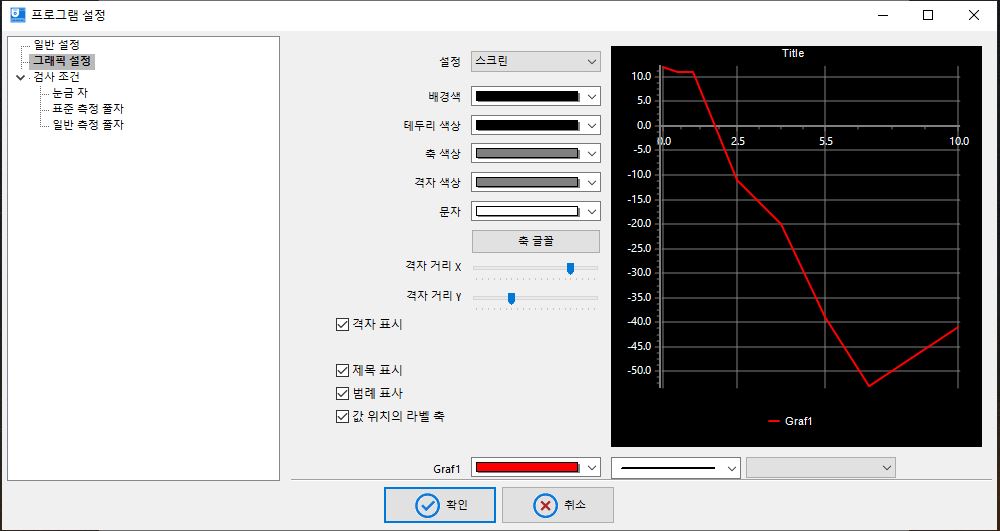The width and height of the screenshot is (1000, 531).
Task: Open the 설정 dropdown showing 스크린
Action: (536, 61)
